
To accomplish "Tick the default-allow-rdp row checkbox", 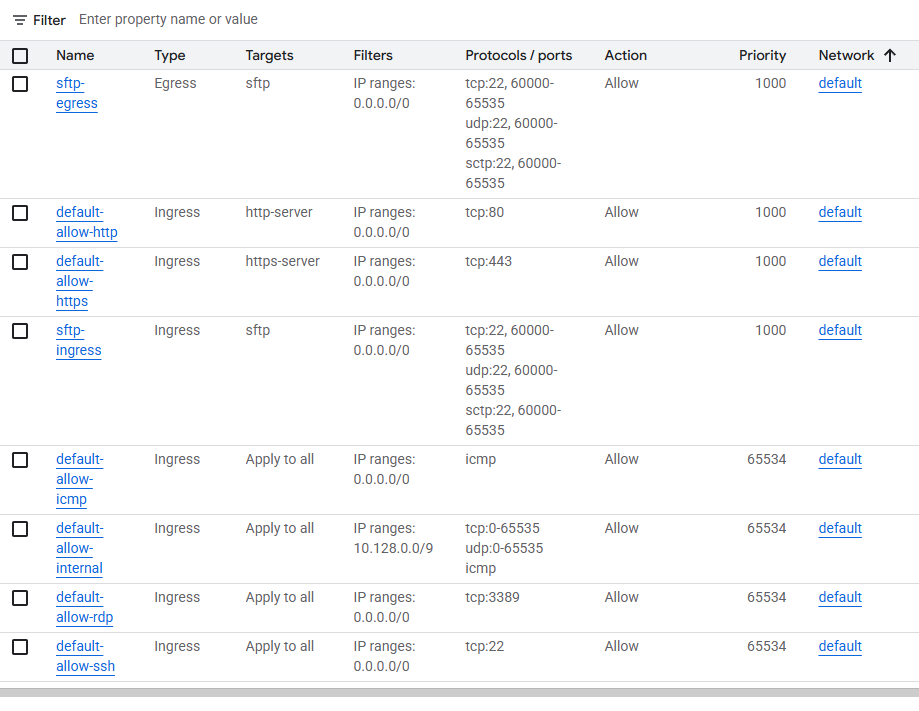I will [x=20, y=598].
